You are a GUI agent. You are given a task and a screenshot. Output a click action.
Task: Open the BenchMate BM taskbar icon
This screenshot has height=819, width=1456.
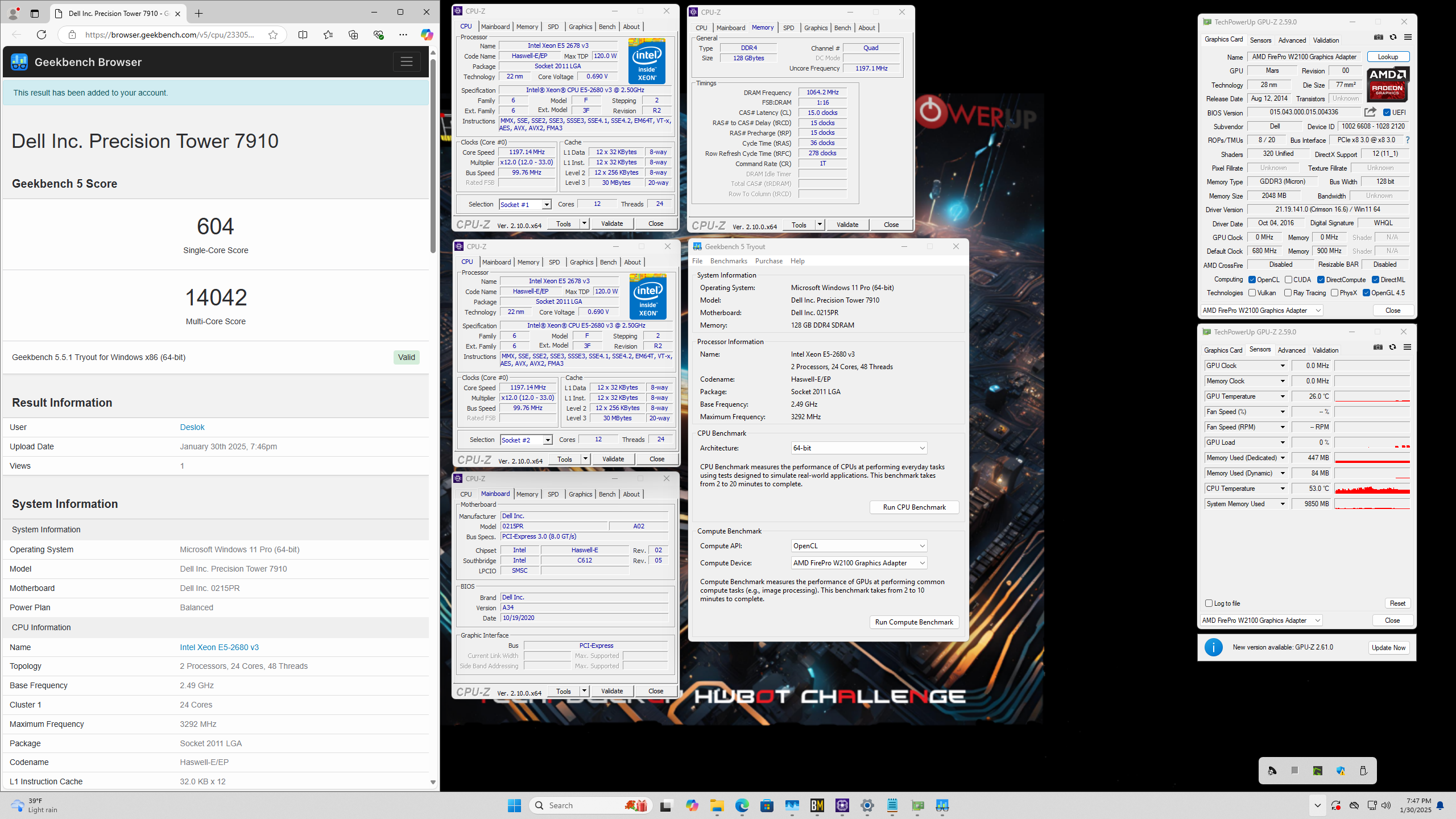817,805
